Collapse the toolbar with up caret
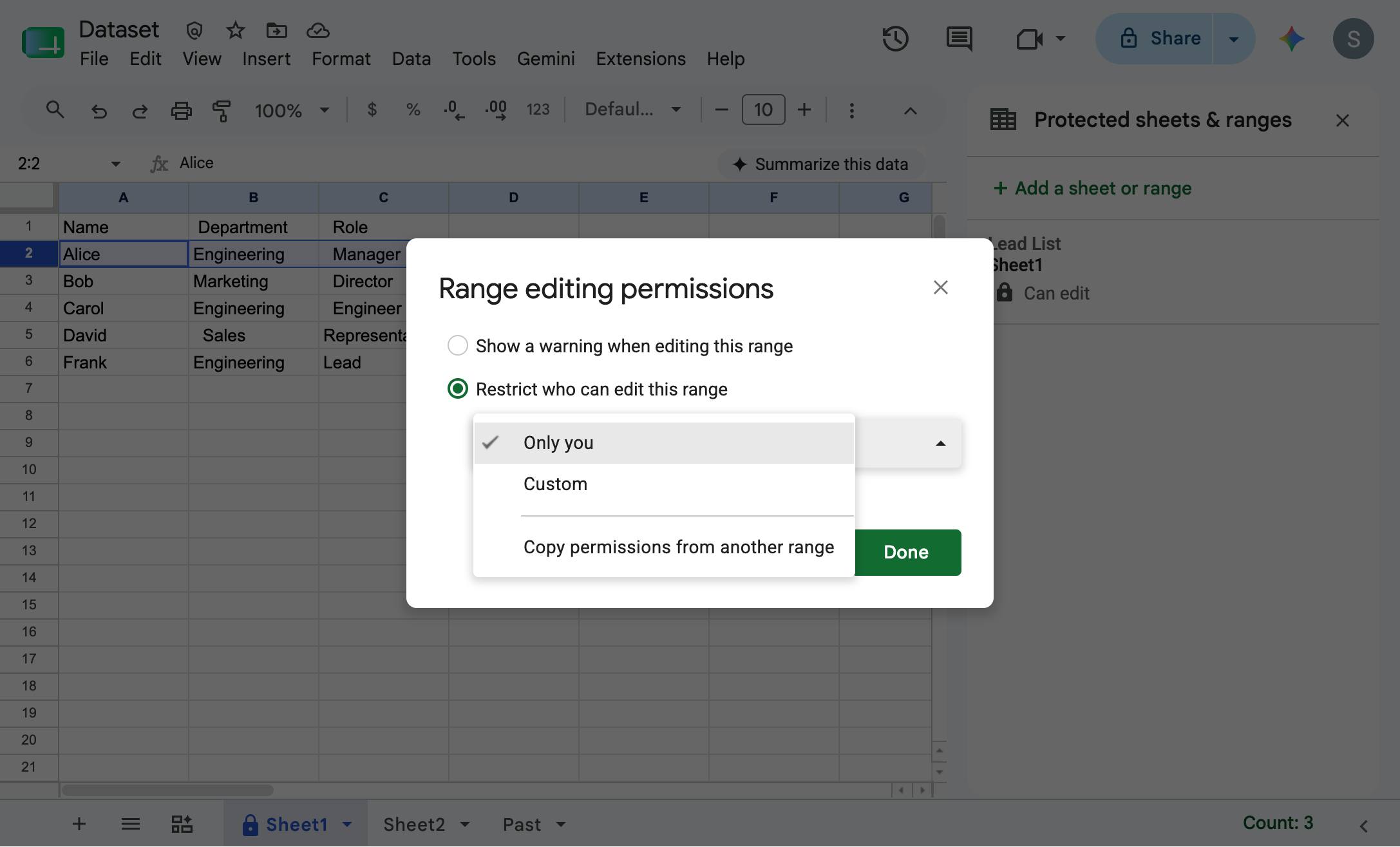This screenshot has height=847, width=1400. pos(910,111)
